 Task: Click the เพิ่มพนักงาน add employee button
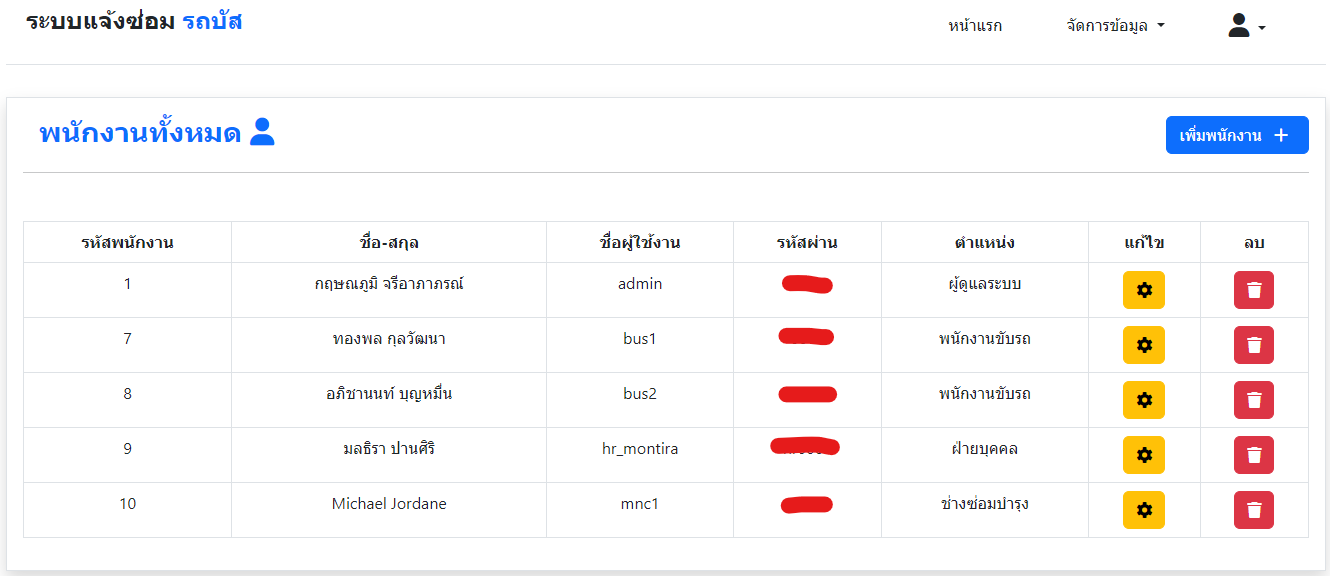pyautogui.click(x=1236, y=136)
